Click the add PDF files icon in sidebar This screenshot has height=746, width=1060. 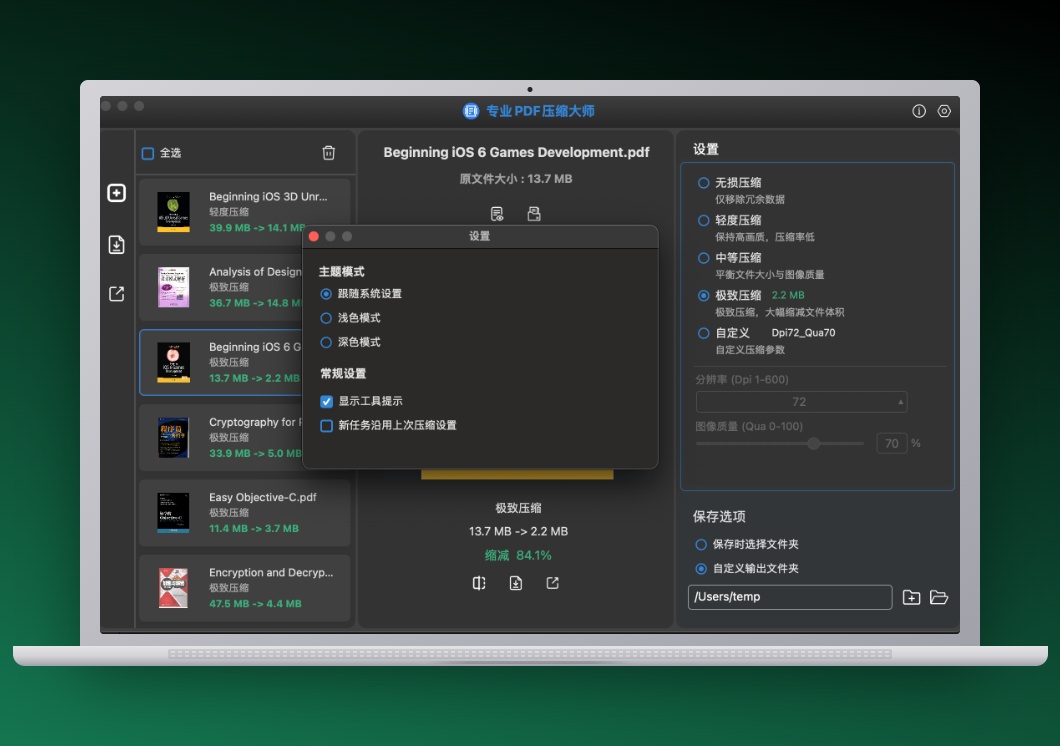coord(116,193)
